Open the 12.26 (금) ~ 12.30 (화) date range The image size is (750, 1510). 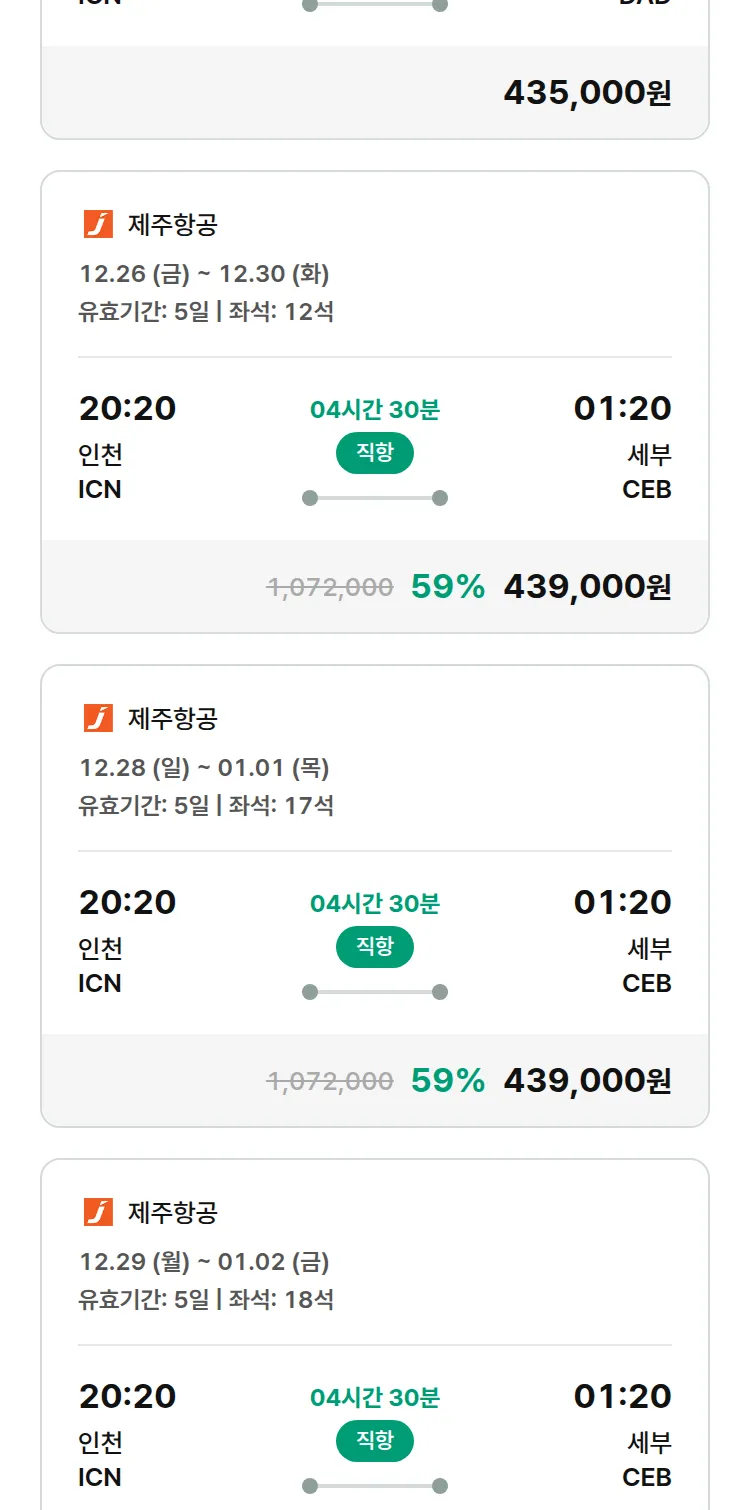pyautogui.click(x=204, y=273)
